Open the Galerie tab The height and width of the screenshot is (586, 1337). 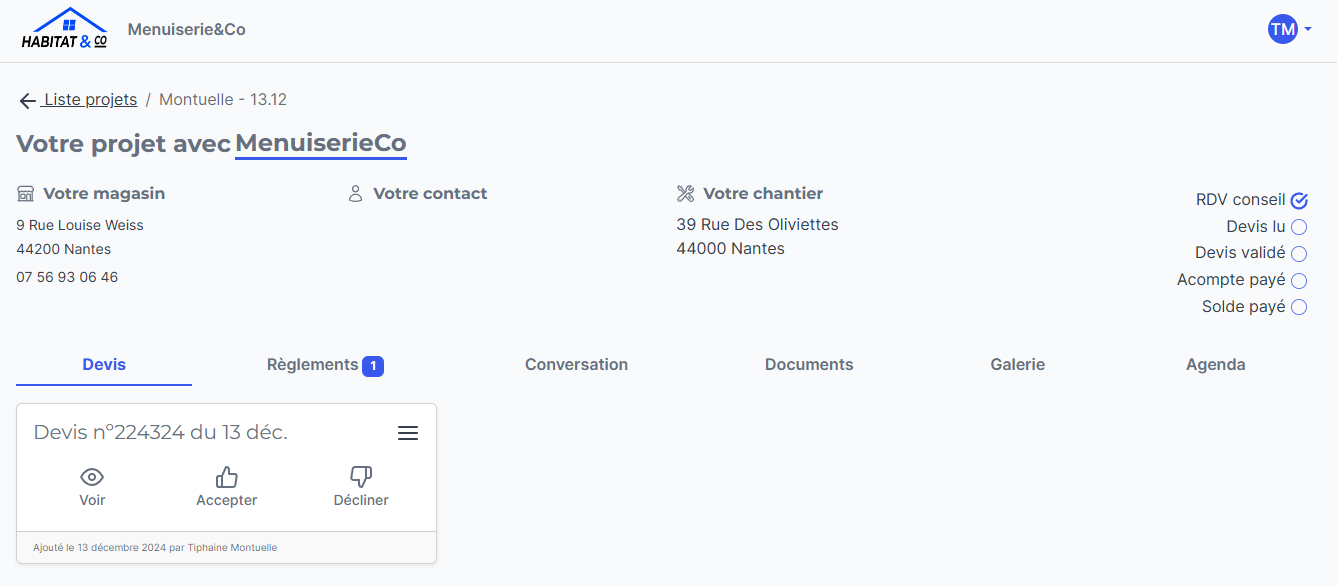[1018, 365]
